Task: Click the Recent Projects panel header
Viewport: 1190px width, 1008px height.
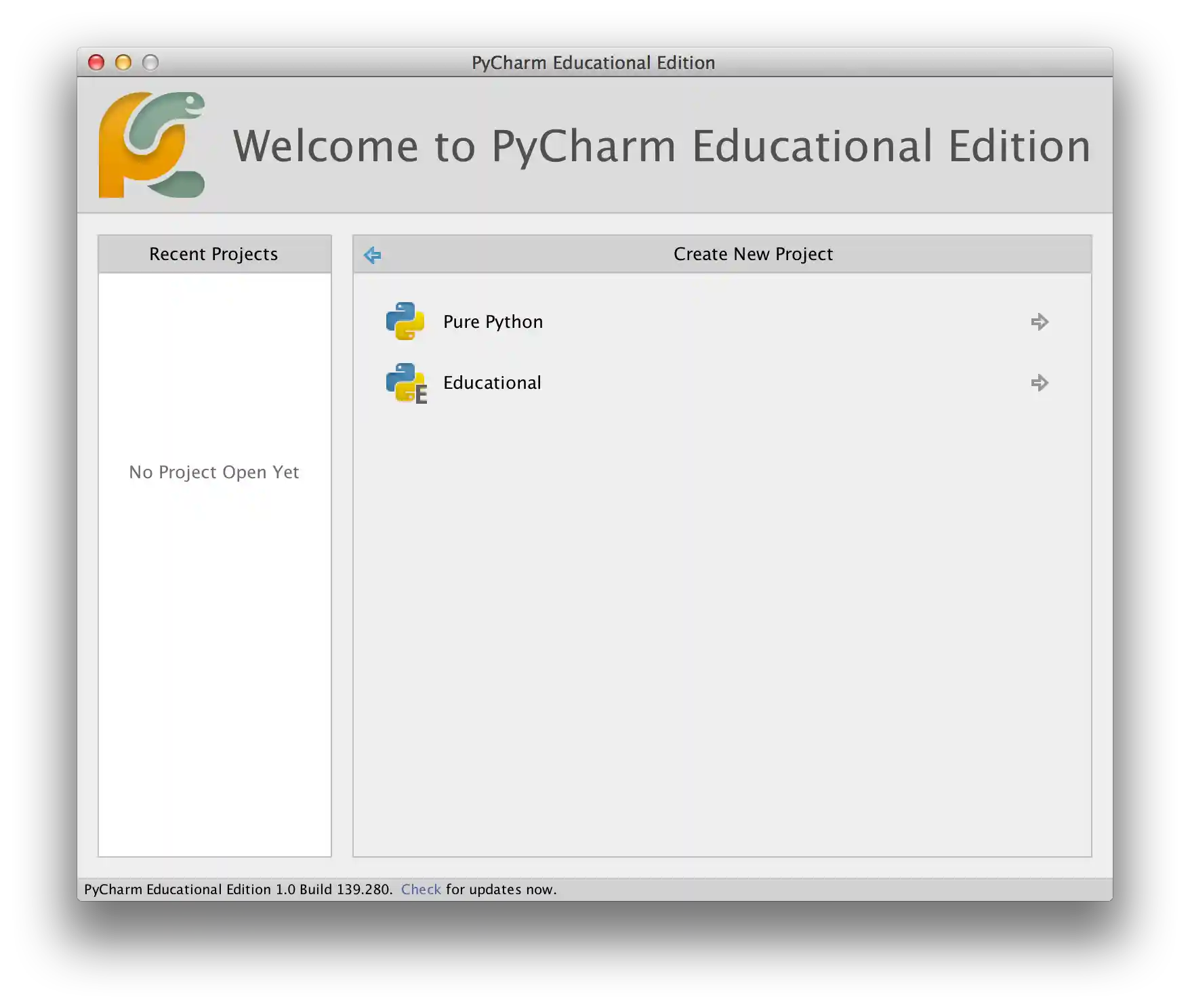Action: pyautogui.click(x=213, y=254)
